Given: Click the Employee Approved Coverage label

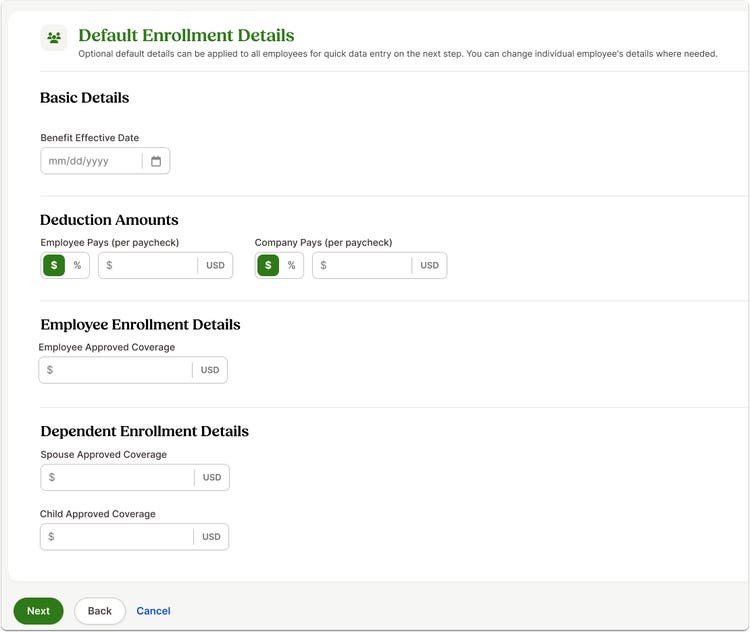Looking at the screenshot, I should tap(107, 347).
